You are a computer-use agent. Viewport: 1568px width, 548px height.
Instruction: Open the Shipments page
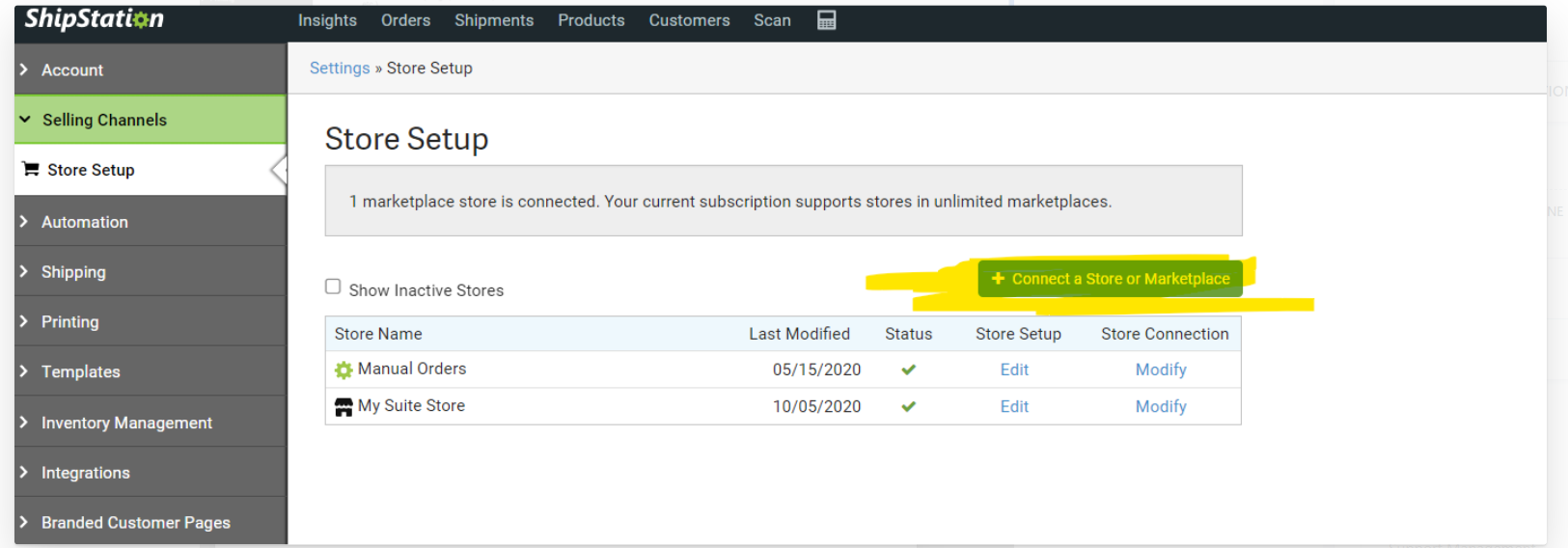[493, 20]
